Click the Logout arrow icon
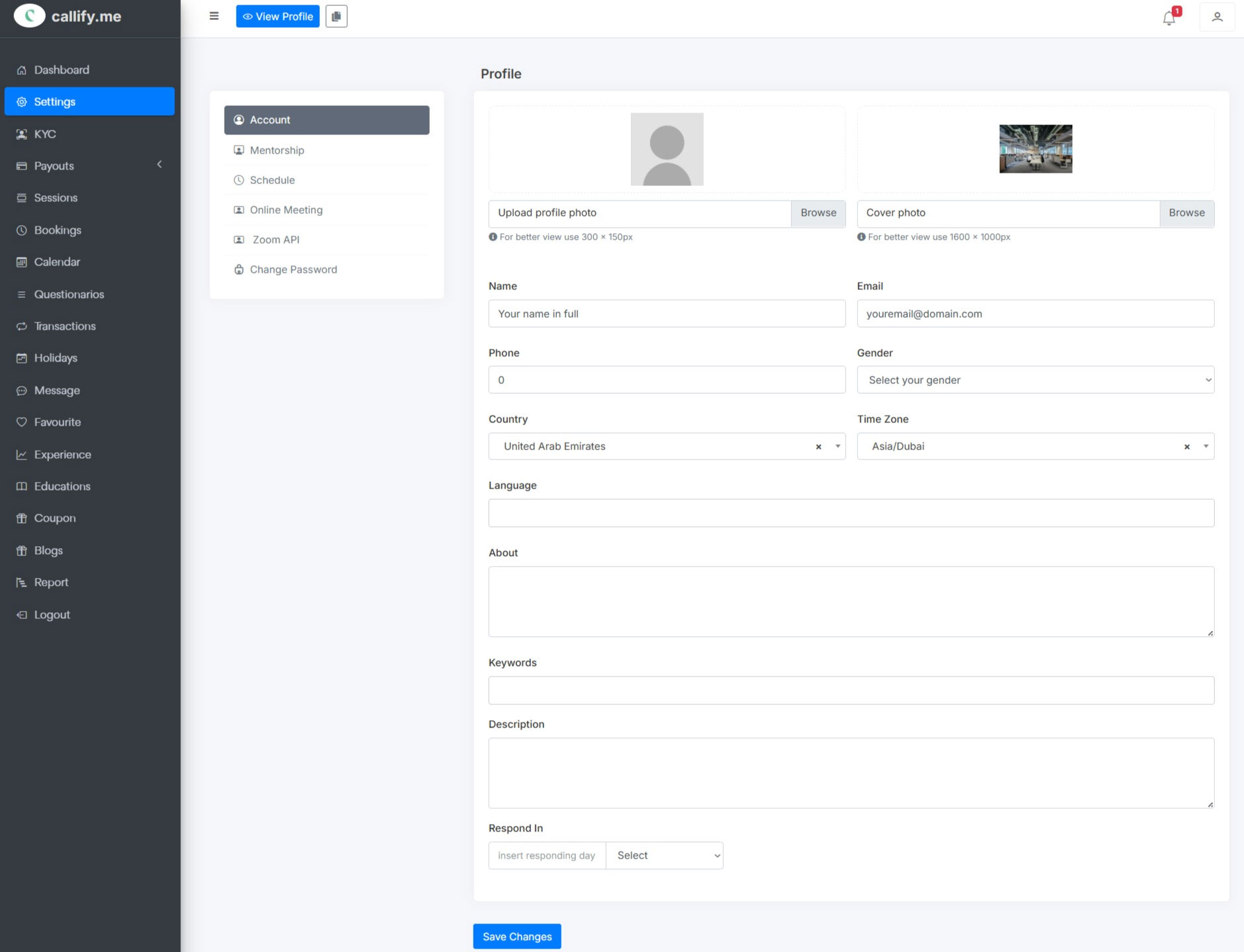This screenshot has height=952, width=1244. click(22, 615)
